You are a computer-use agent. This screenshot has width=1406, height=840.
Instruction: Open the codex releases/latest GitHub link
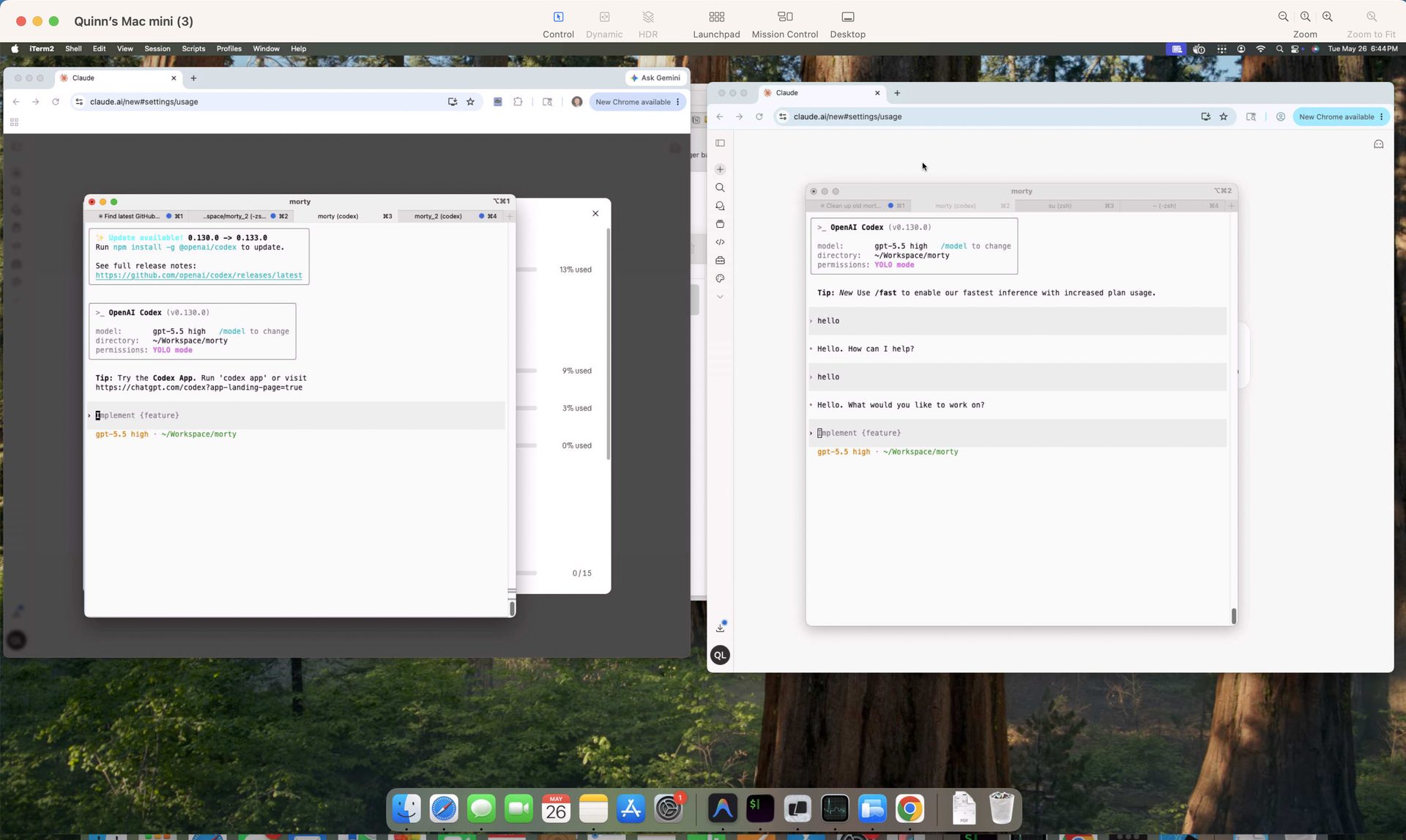click(x=198, y=275)
